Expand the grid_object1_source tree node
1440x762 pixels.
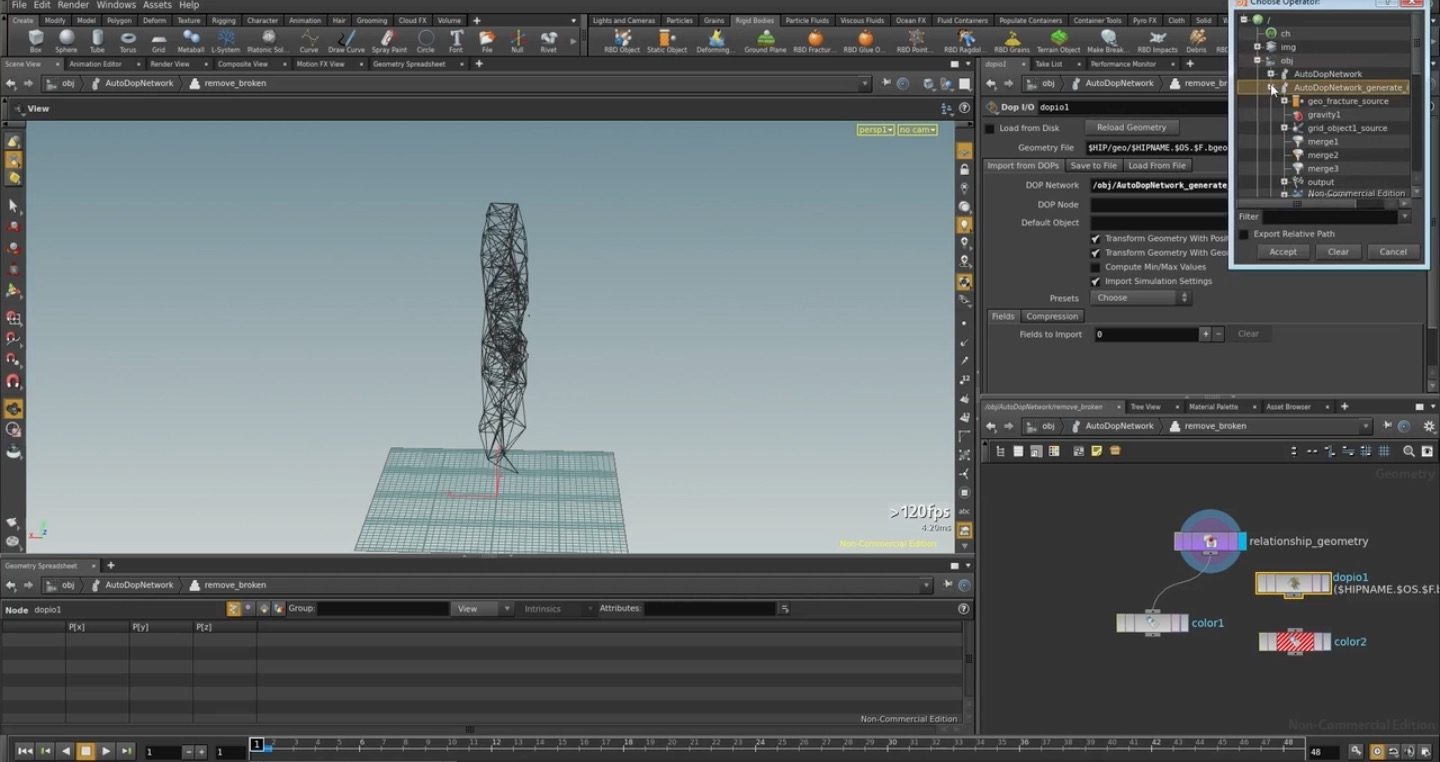1284,128
